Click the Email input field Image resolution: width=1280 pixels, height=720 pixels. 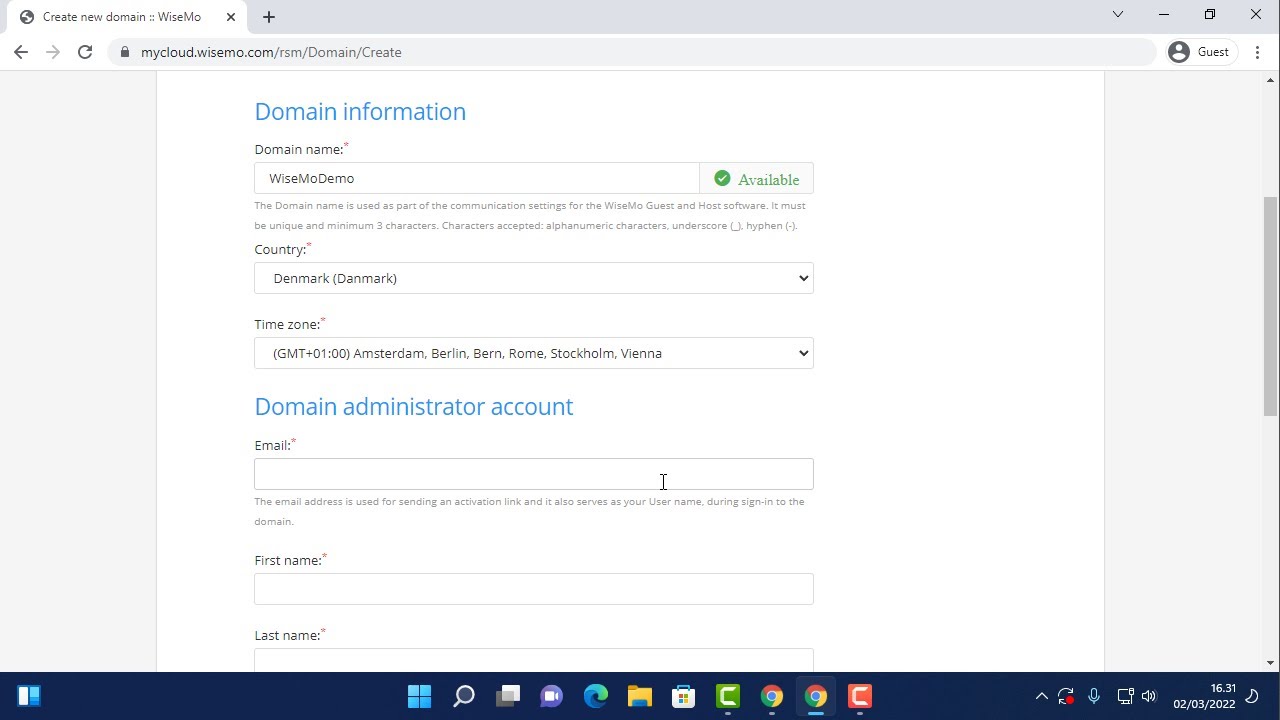(x=534, y=474)
